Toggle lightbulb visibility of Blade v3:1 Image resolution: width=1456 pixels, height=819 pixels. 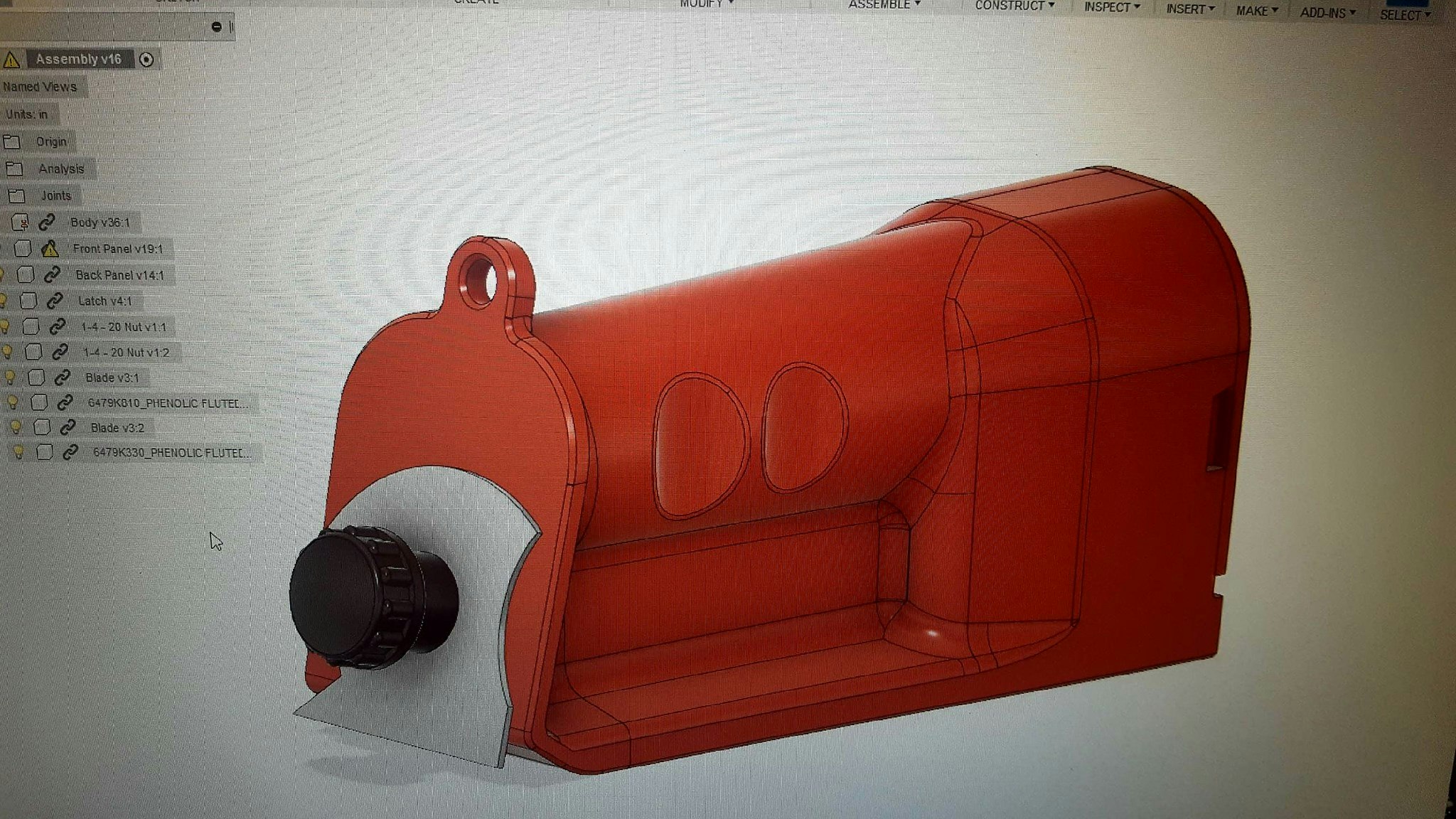(x=10, y=378)
